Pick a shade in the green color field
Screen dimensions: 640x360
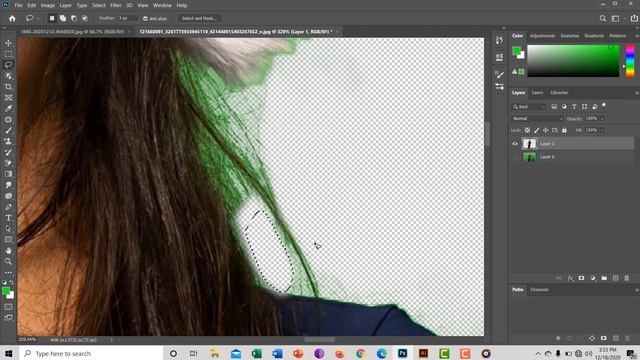click(573, 61)
